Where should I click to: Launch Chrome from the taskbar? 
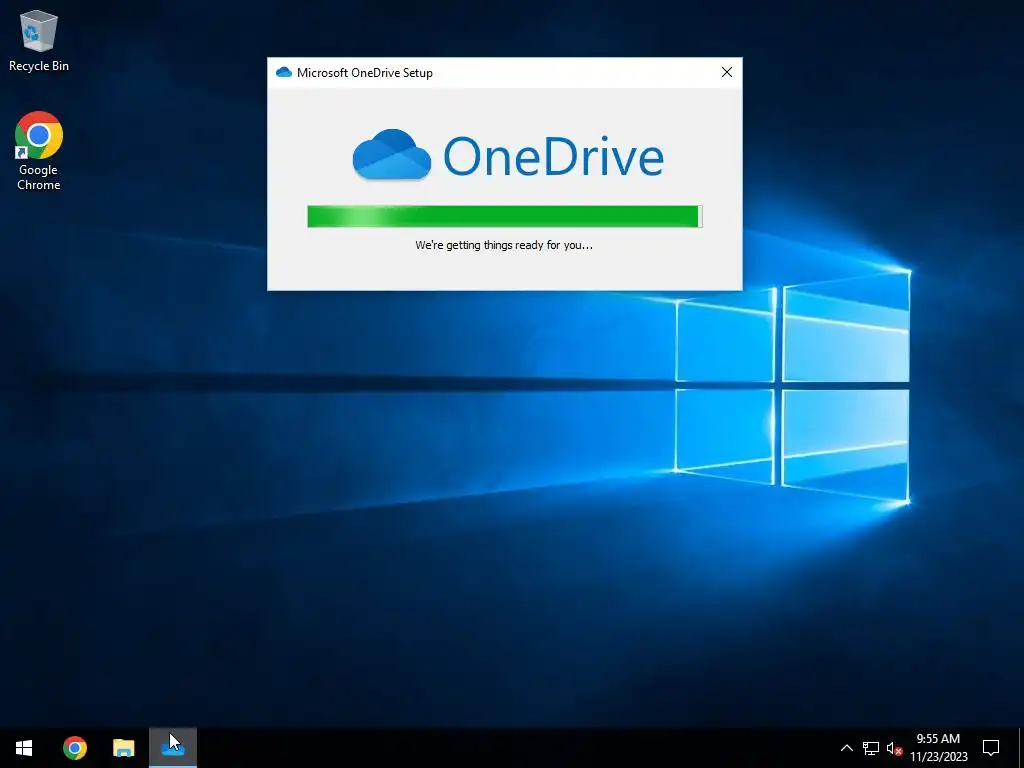74,748
